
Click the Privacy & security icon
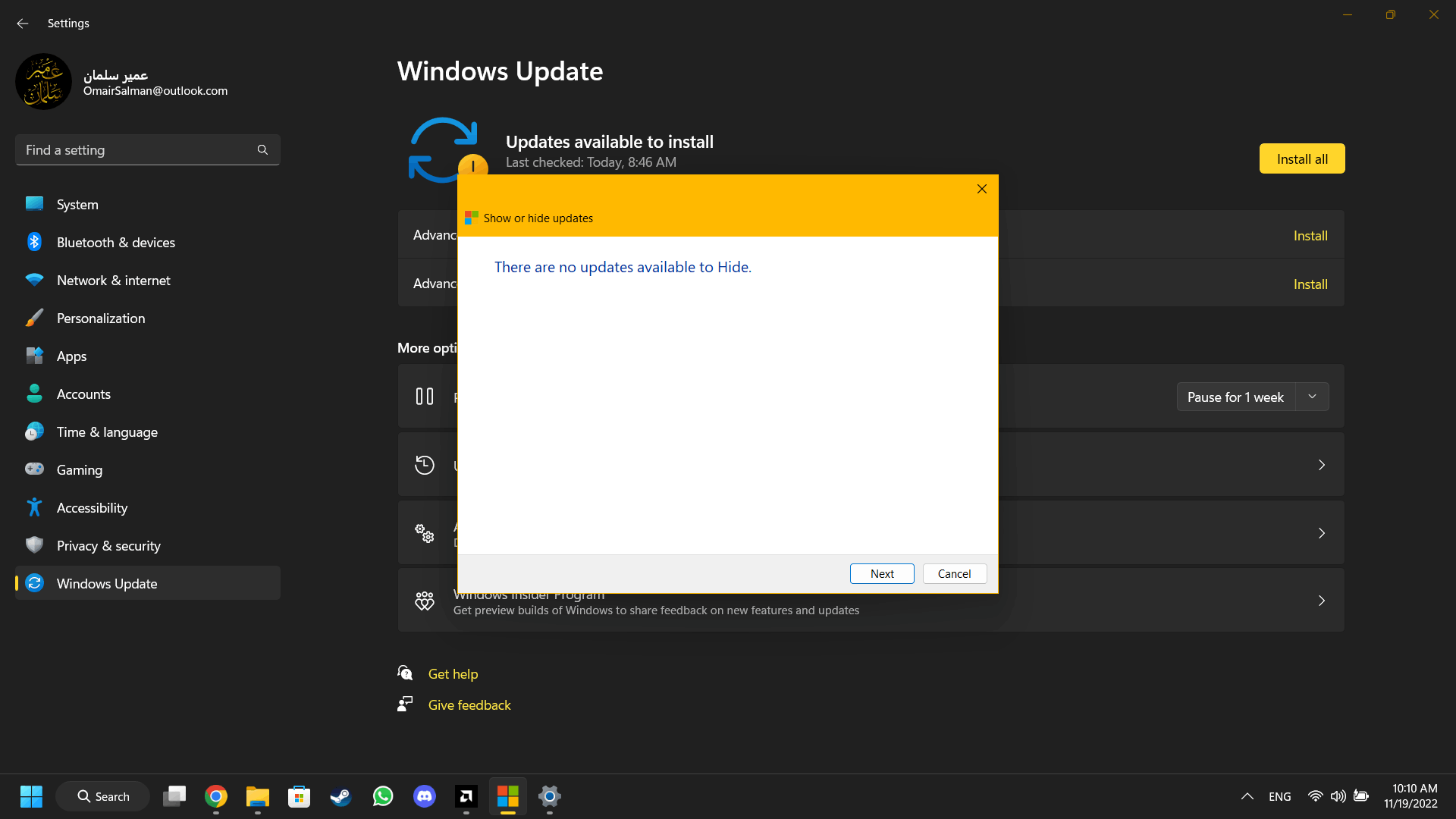[35, 545]
